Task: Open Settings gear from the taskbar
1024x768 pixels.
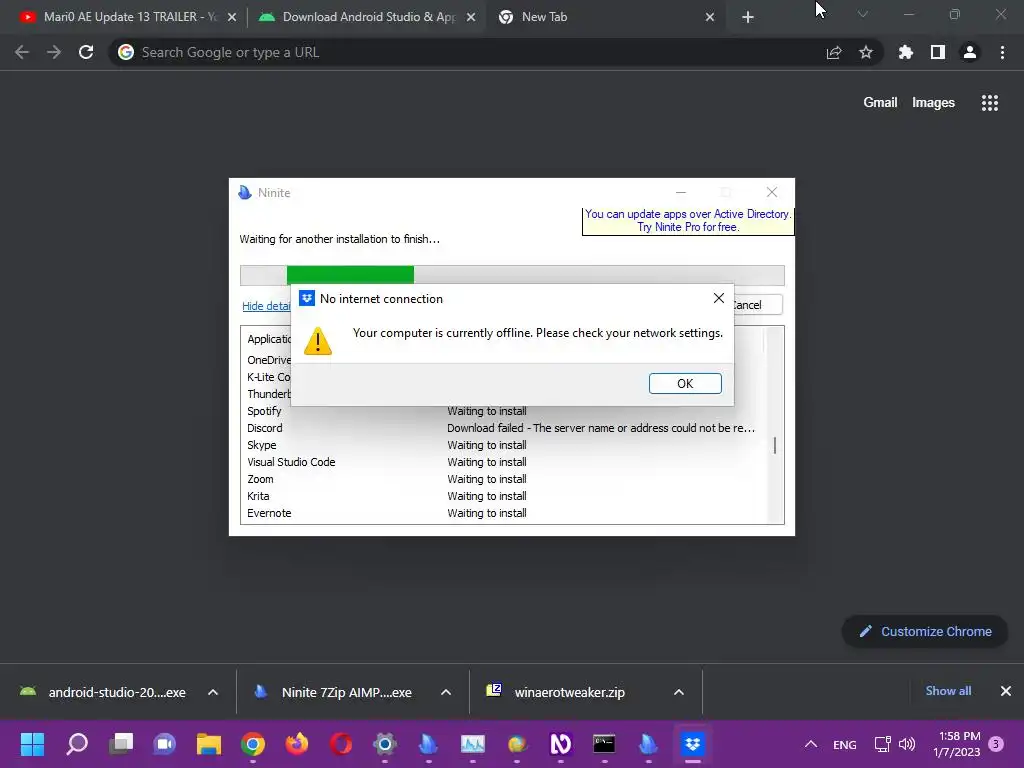Action: [x=385, y=744]
